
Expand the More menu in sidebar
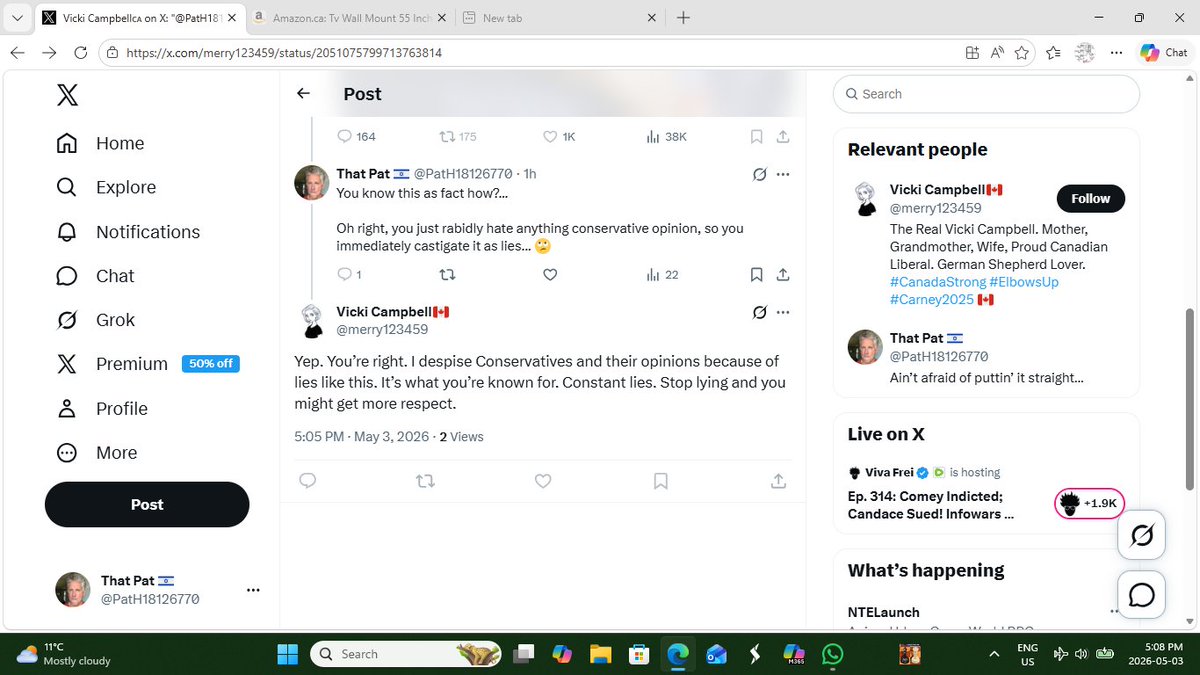(97, 452)
